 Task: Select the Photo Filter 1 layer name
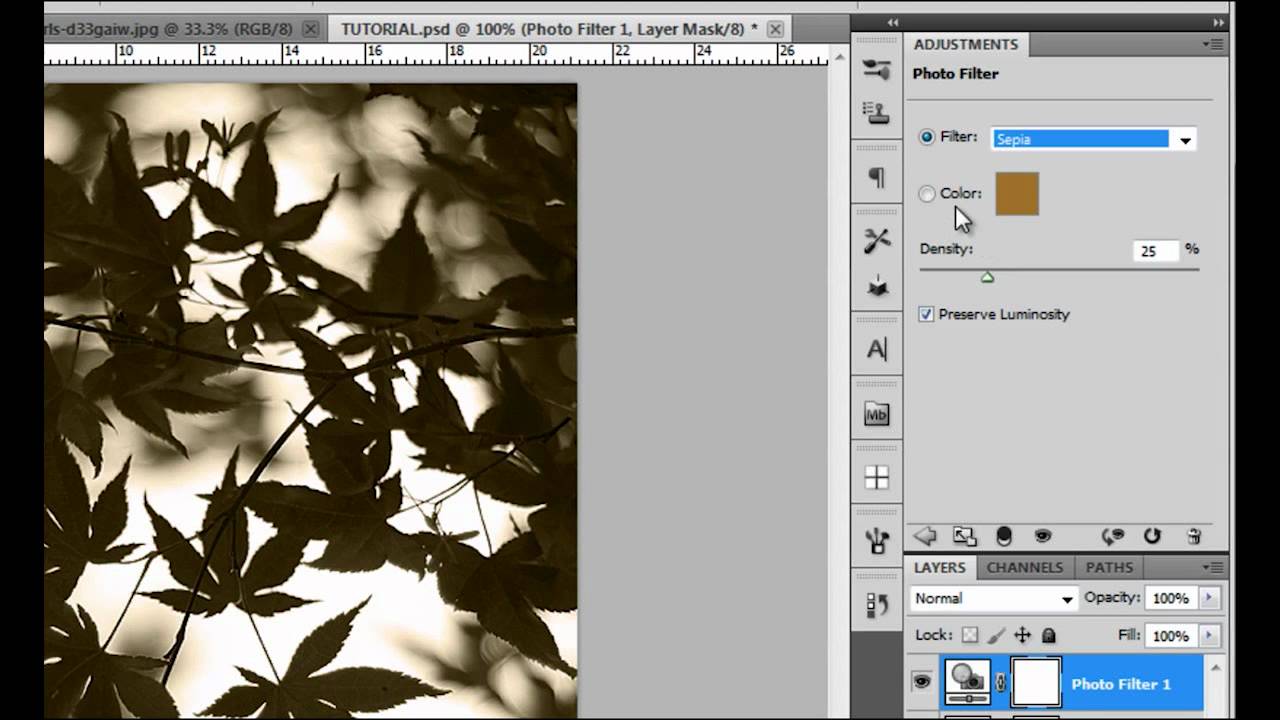point(1121,684)
